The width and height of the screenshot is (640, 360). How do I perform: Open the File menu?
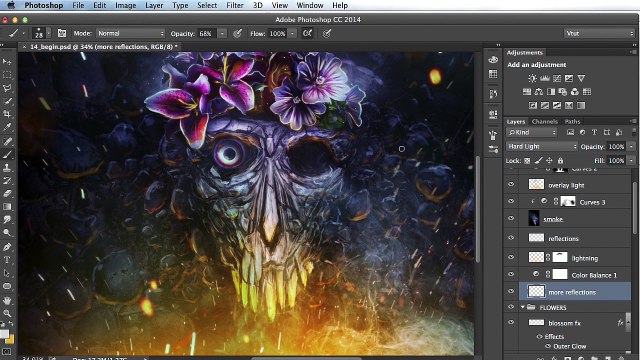coord(78,5)
